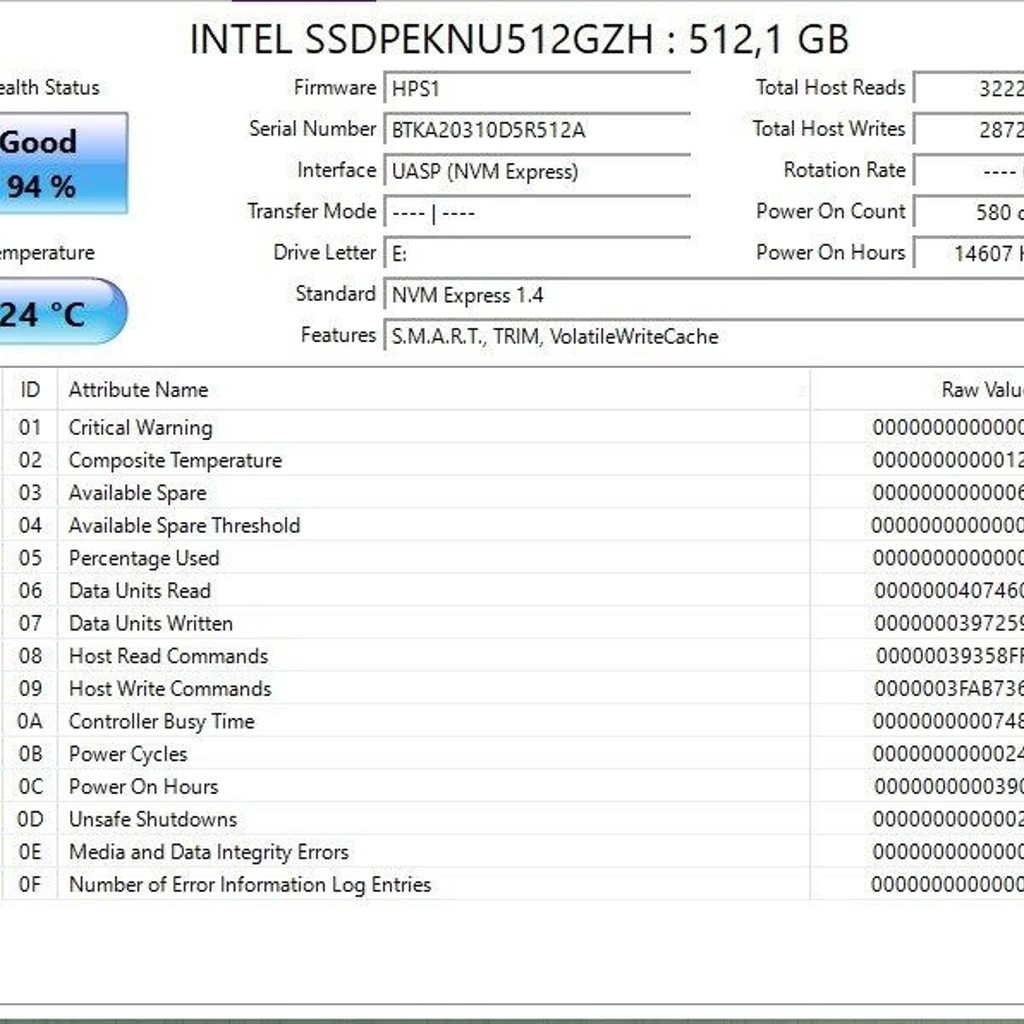Click the Drive Letter field E:
The height and width of the screenshot is (1024, 1024).
[x=537, y=253]
